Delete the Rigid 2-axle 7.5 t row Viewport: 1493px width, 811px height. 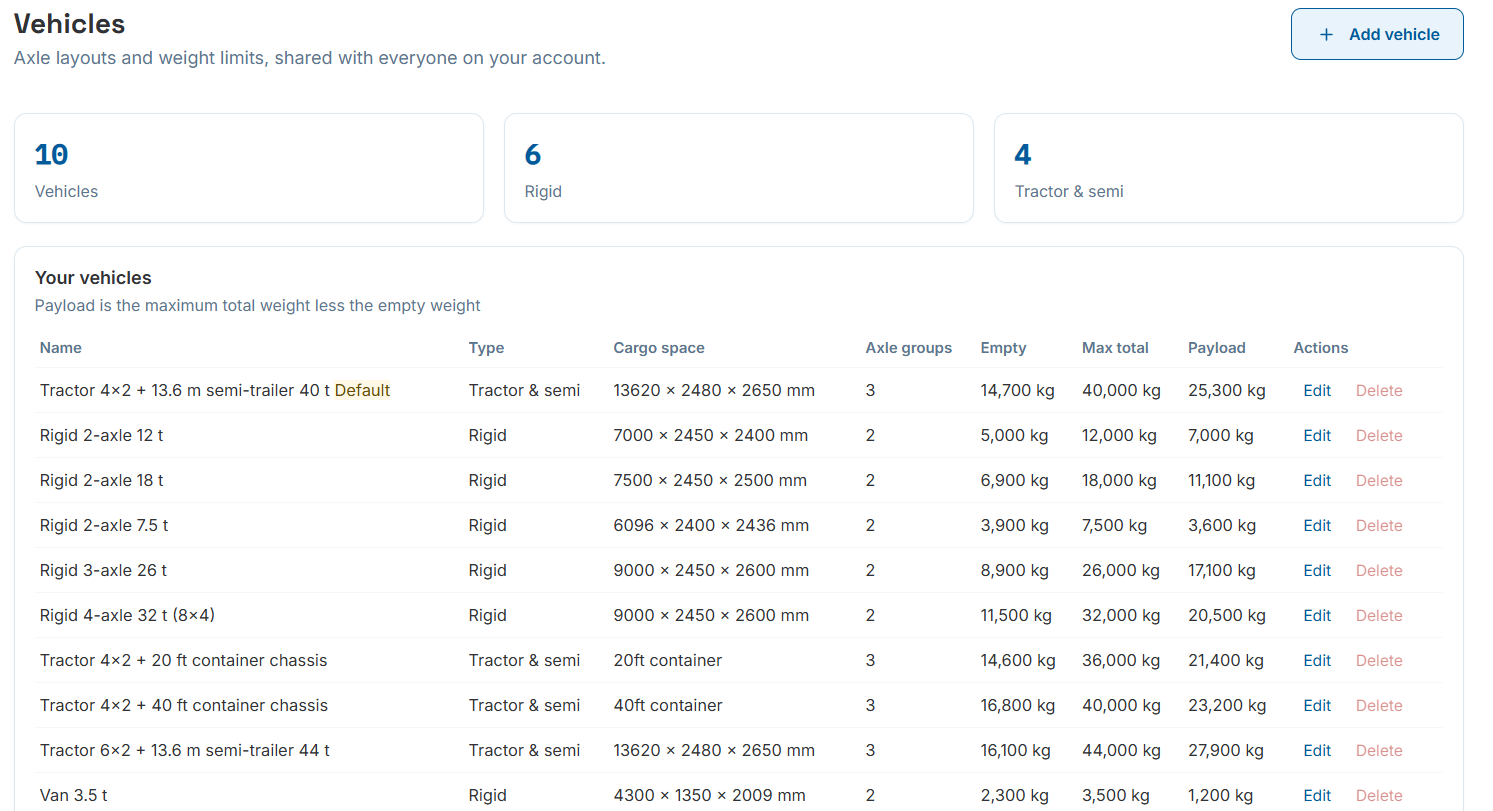(x=1379, y=526)
